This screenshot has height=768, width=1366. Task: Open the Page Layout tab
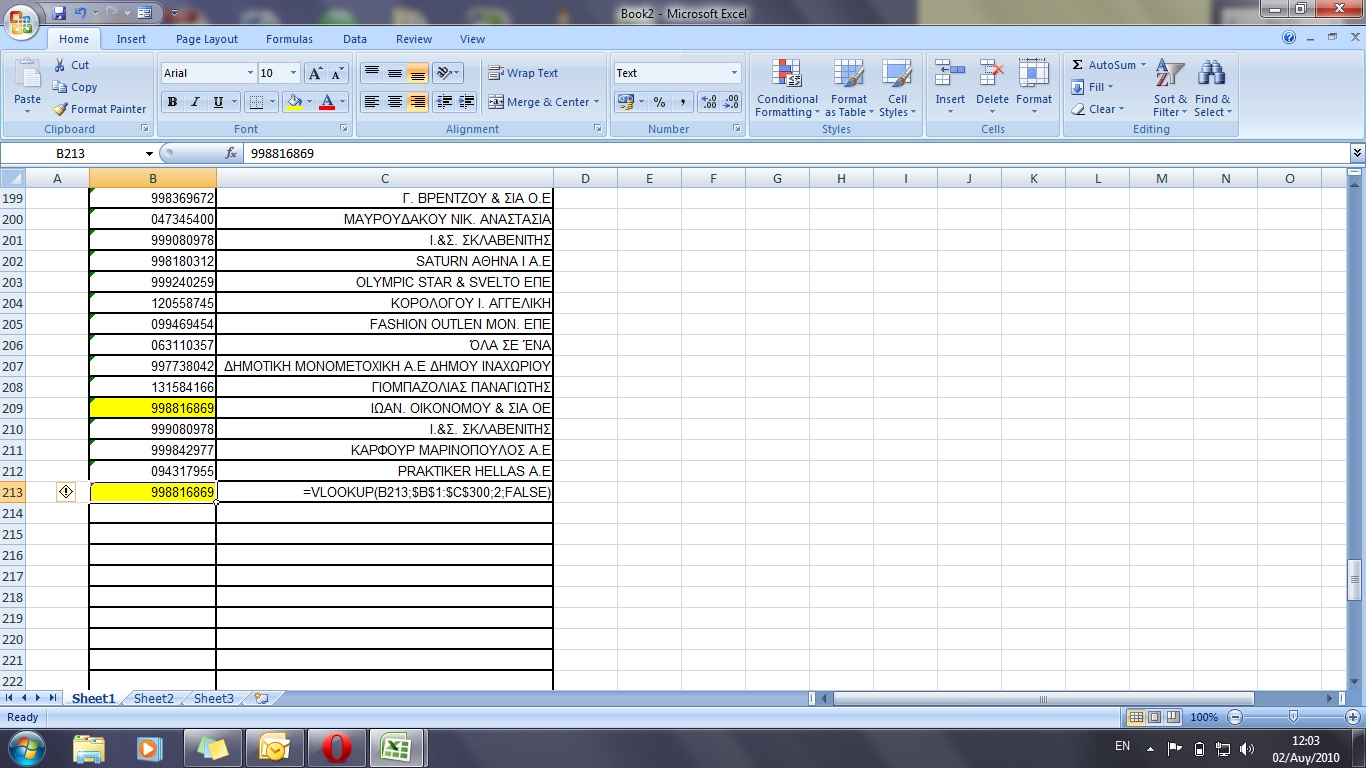pyautogui.click(x=207, y=39)
